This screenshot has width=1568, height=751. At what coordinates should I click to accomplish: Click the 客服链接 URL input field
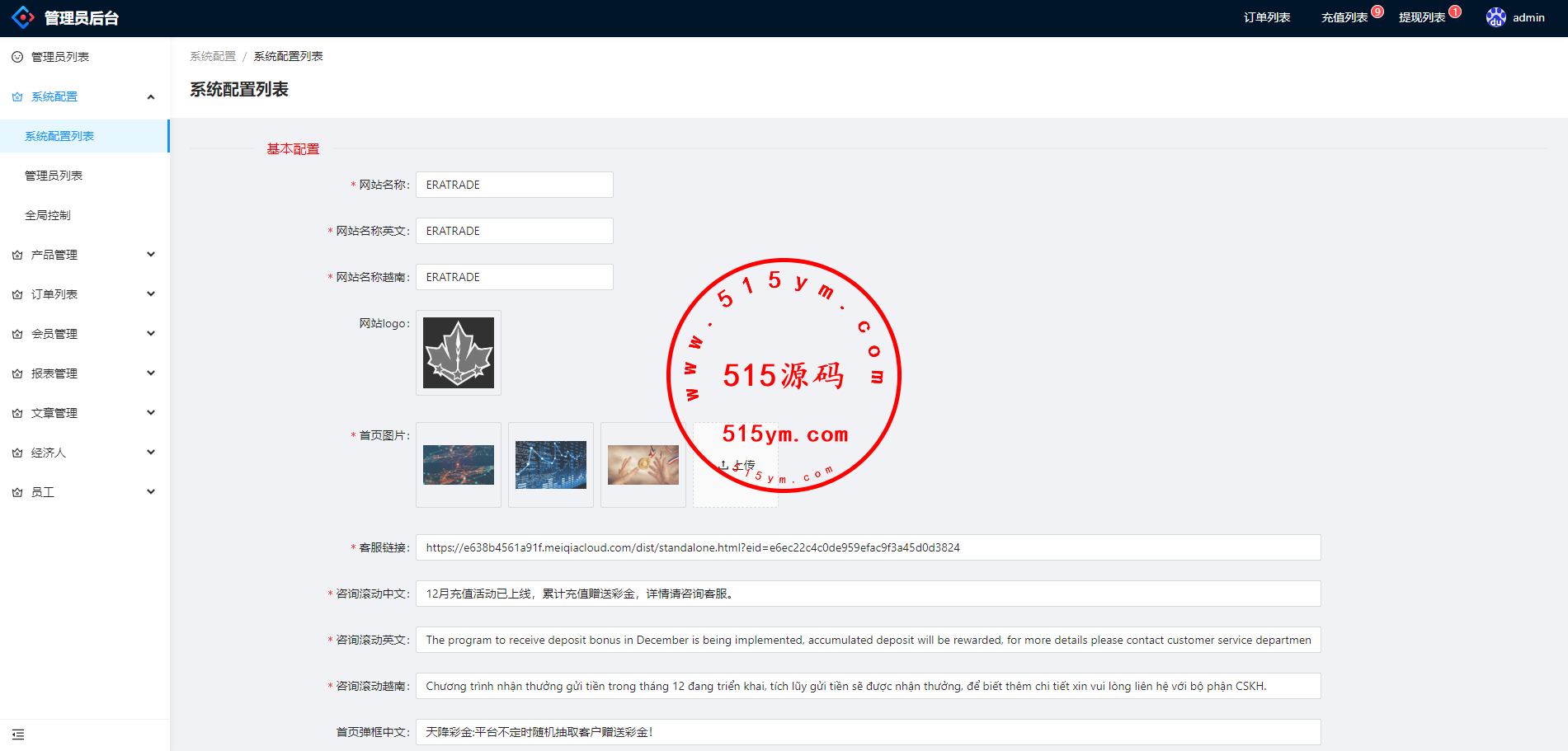868,547
